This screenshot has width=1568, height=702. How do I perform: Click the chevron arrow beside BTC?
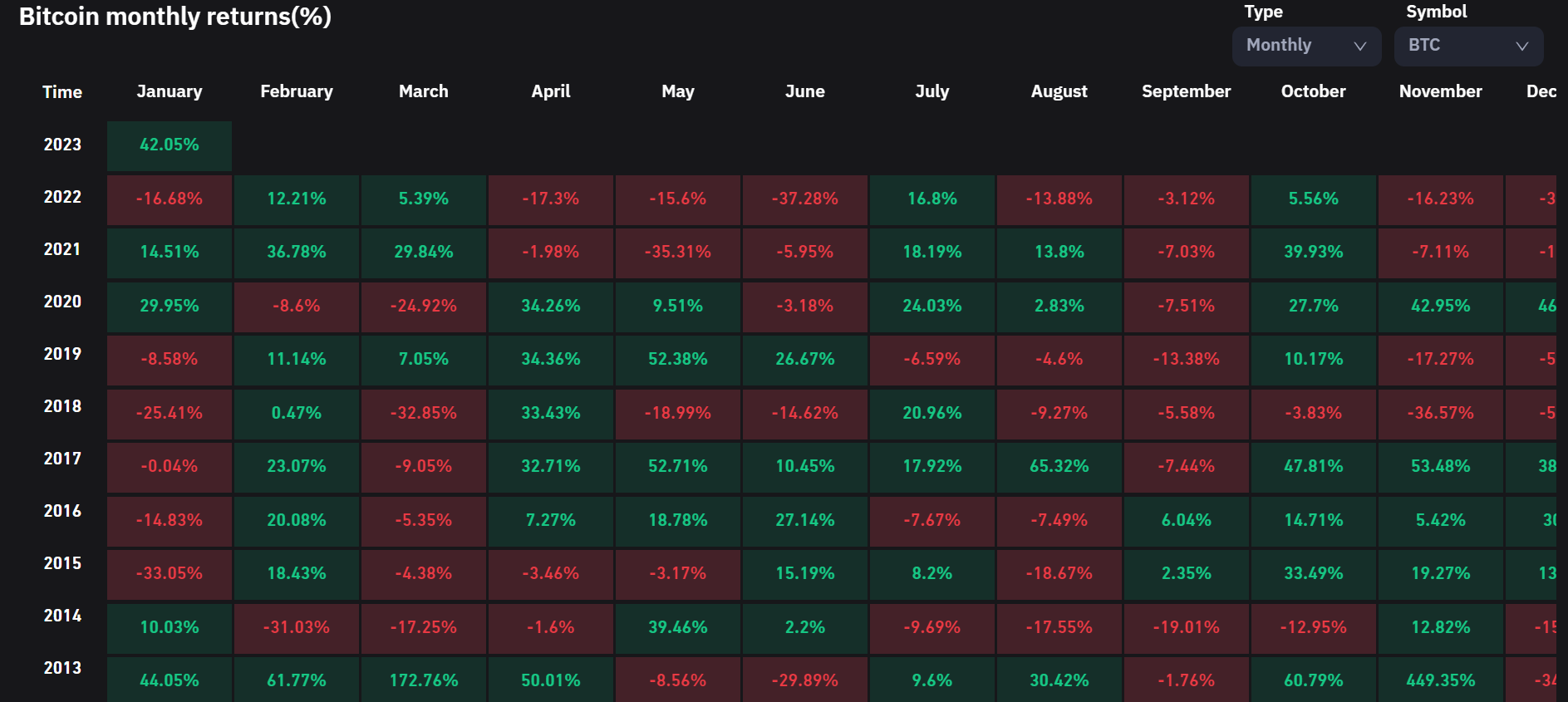[1521, 47]
